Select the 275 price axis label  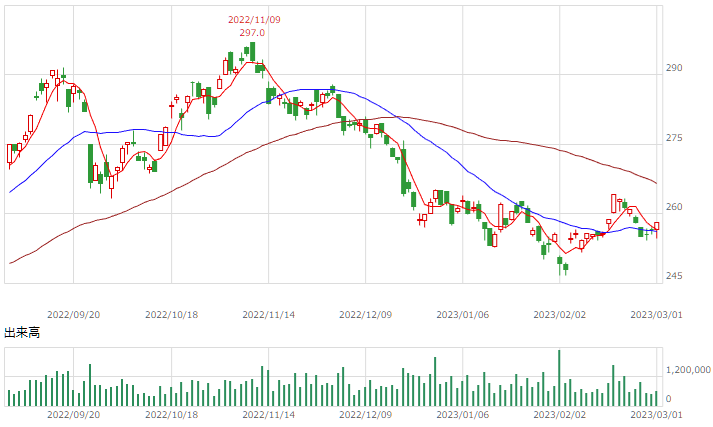[x=674, y=138]
